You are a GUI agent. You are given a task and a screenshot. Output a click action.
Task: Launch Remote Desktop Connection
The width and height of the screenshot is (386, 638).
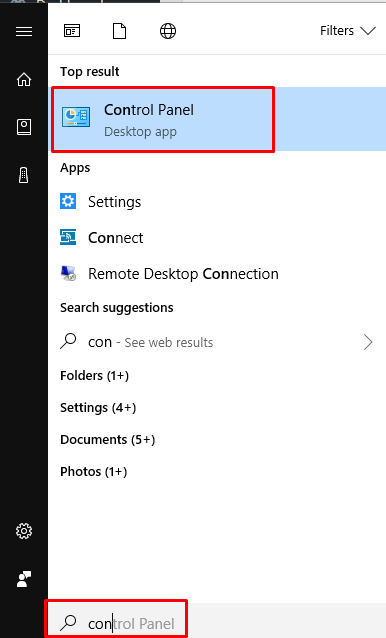[217, 274]
